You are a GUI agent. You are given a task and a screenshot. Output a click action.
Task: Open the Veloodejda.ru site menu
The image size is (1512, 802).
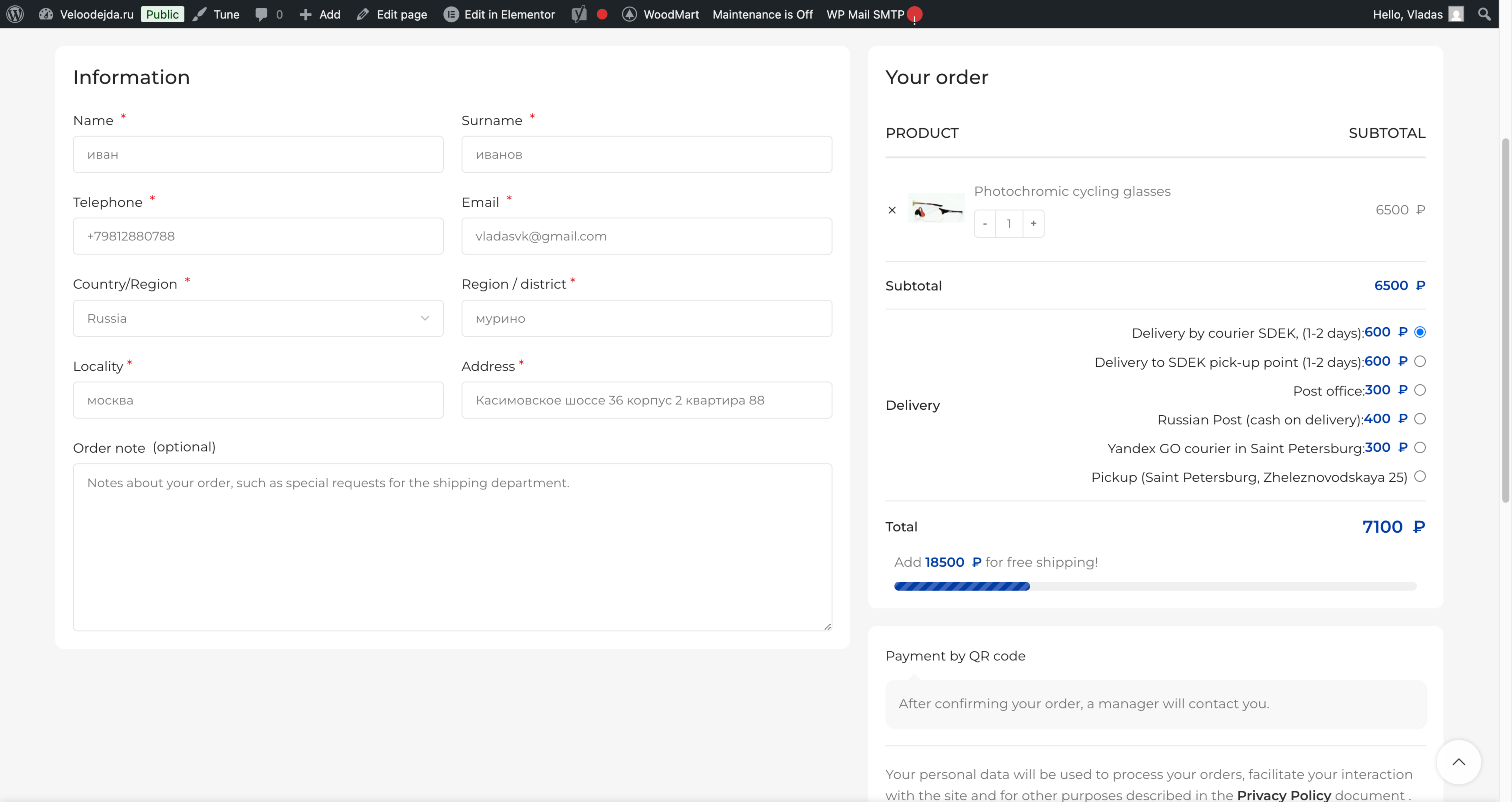point(97,14)
